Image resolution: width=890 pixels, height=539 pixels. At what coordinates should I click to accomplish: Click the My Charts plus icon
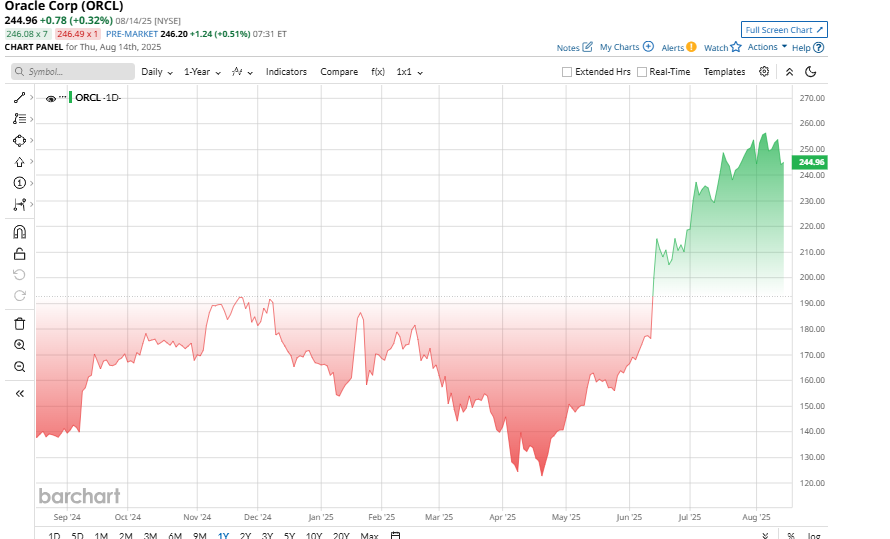click(x=648, y=47)
